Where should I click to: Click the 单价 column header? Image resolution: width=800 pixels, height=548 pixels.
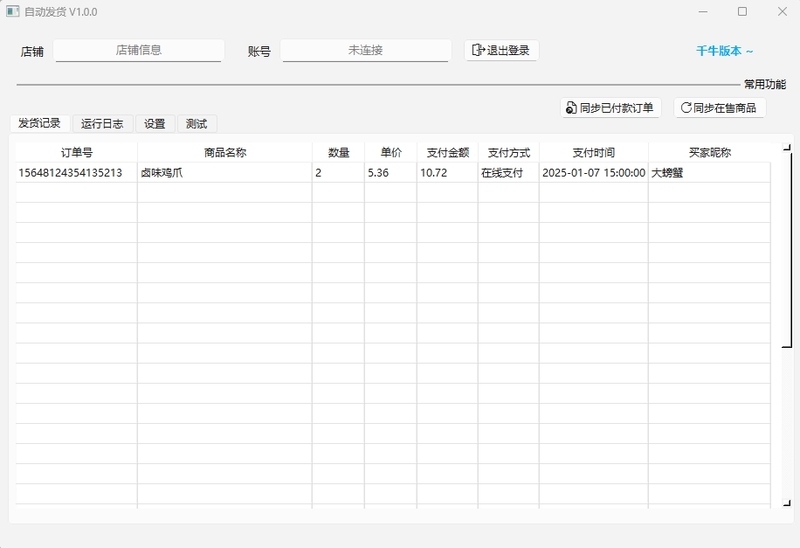pos(391,152)
